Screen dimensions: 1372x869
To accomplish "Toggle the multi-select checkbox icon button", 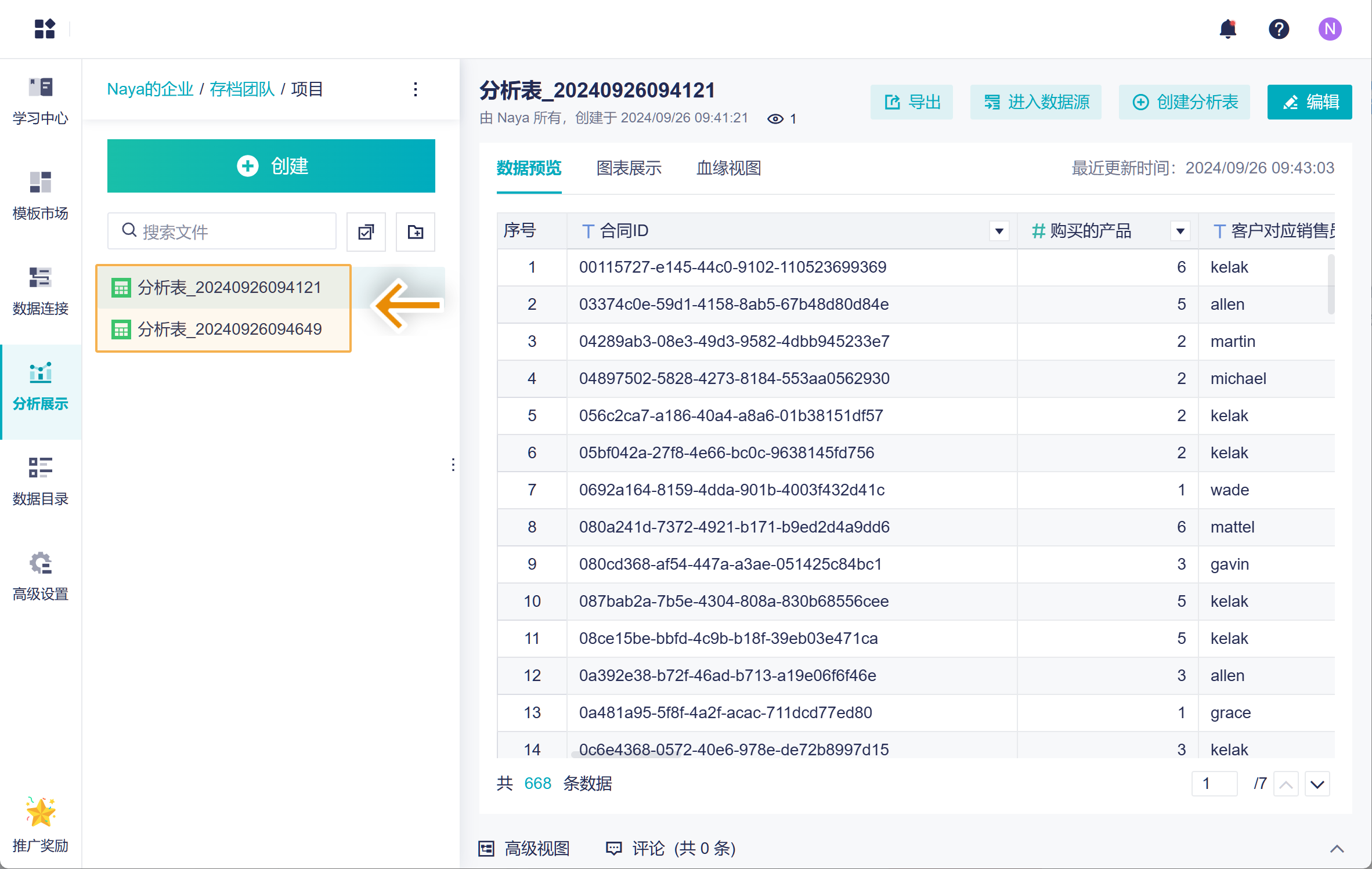I will point(366,232).
